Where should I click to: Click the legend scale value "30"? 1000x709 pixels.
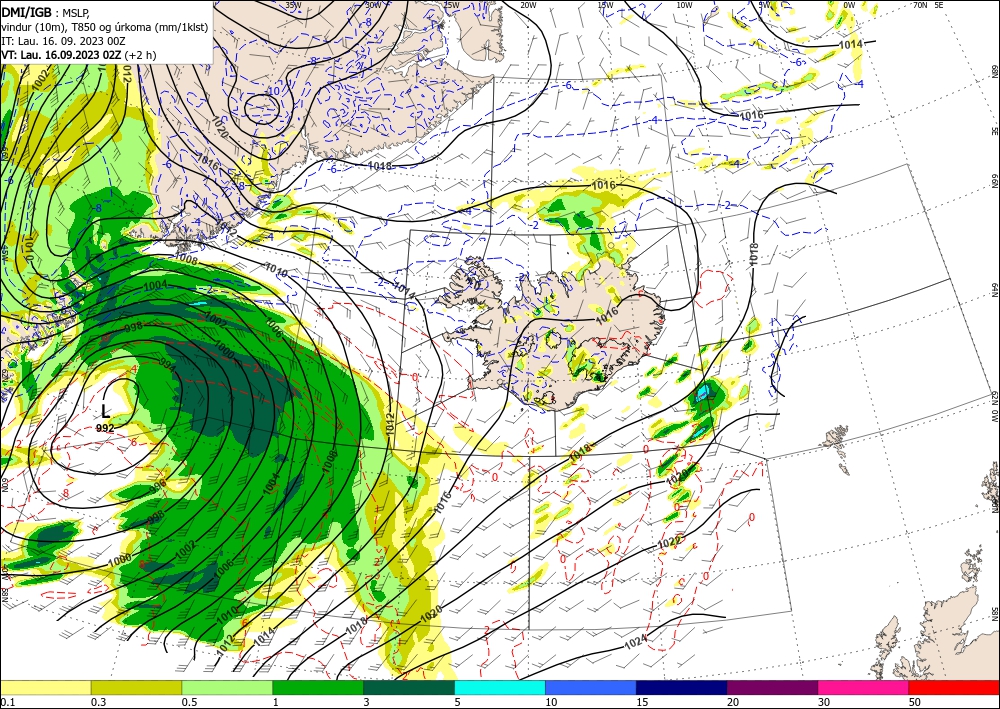coord(824,702)
